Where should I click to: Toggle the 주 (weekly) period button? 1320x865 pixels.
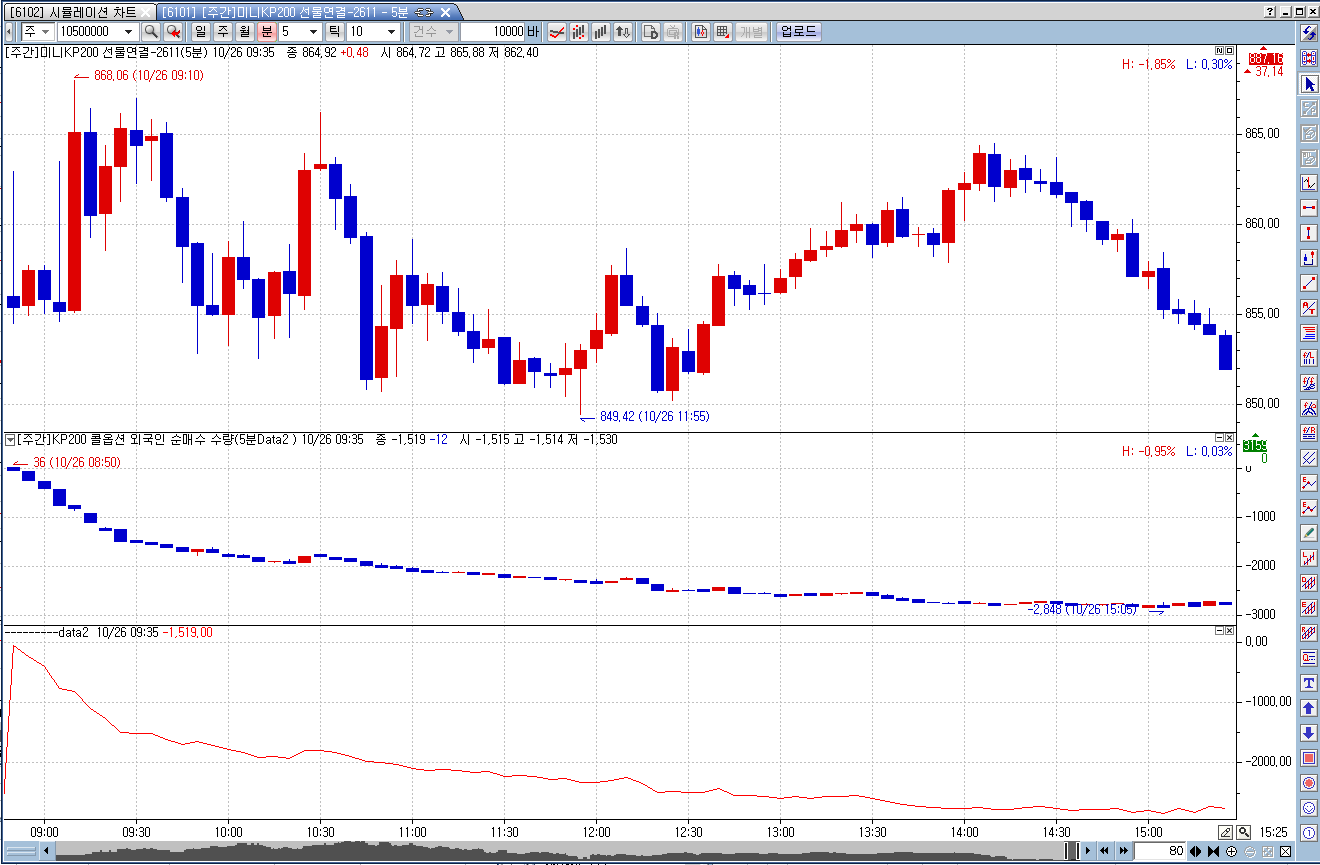coord(222,32)
